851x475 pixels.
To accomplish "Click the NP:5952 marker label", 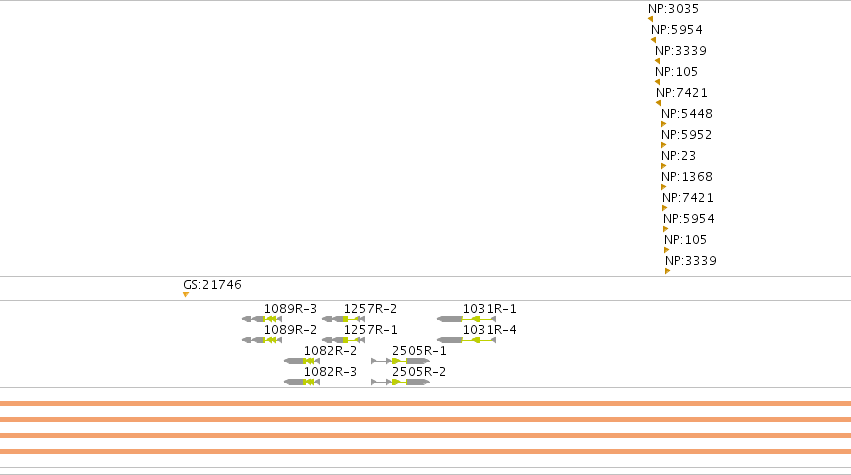I will coord(687,135).
